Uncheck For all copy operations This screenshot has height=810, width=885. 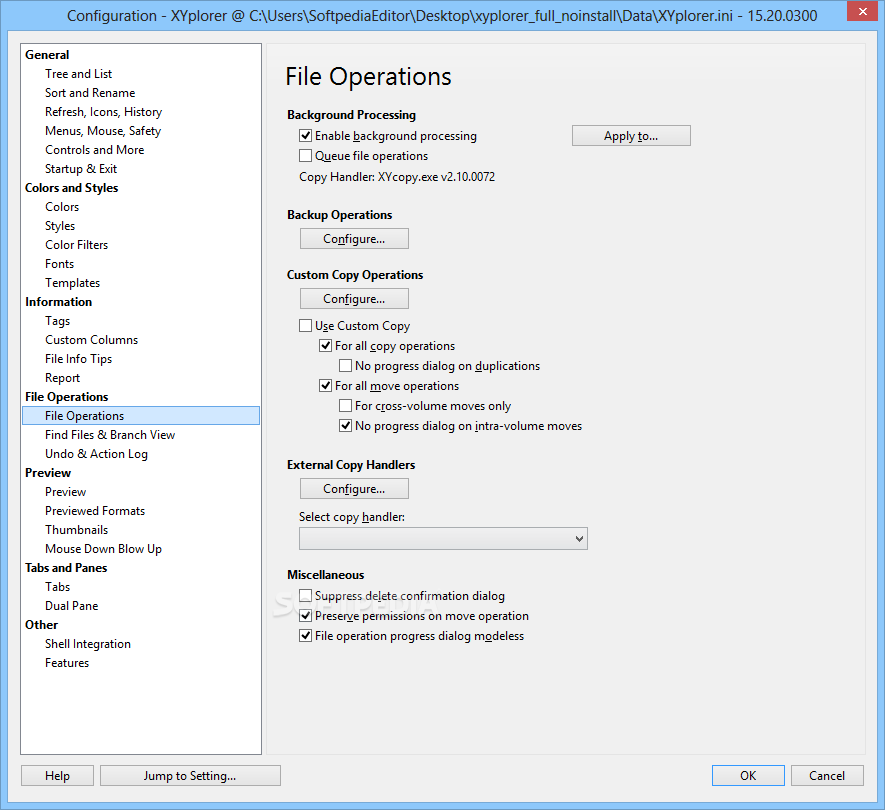[x=325, y=345]
